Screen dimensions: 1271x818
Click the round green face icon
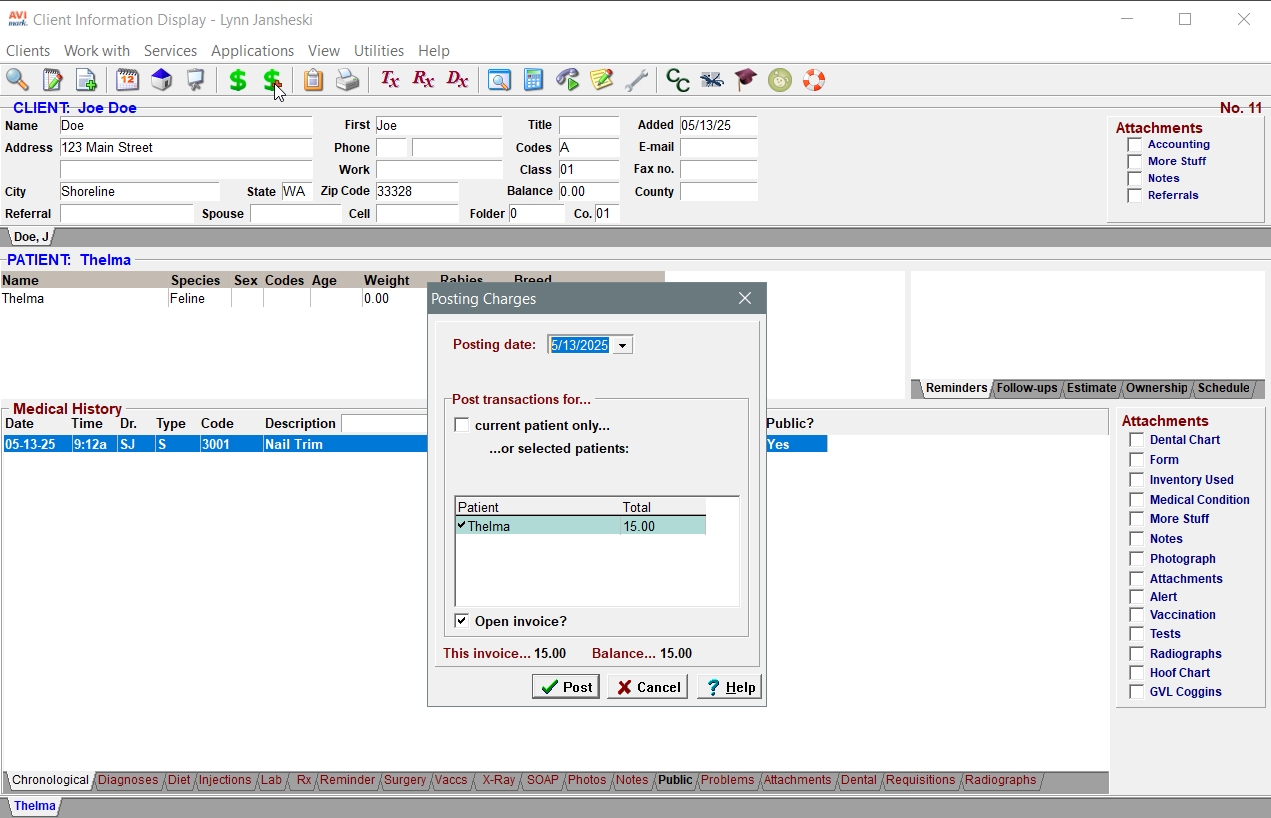click(x=780, y=80)
